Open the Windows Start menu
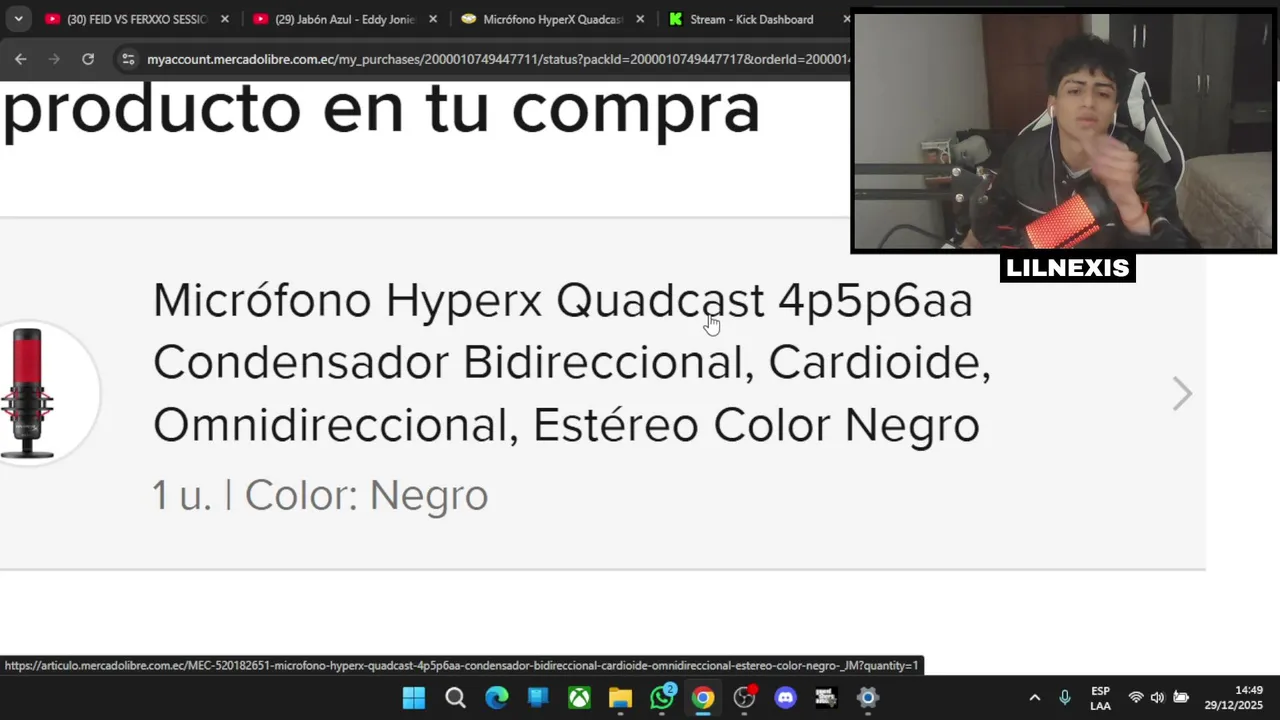This screenshot has width=1280, height=720. pos(413,698)
